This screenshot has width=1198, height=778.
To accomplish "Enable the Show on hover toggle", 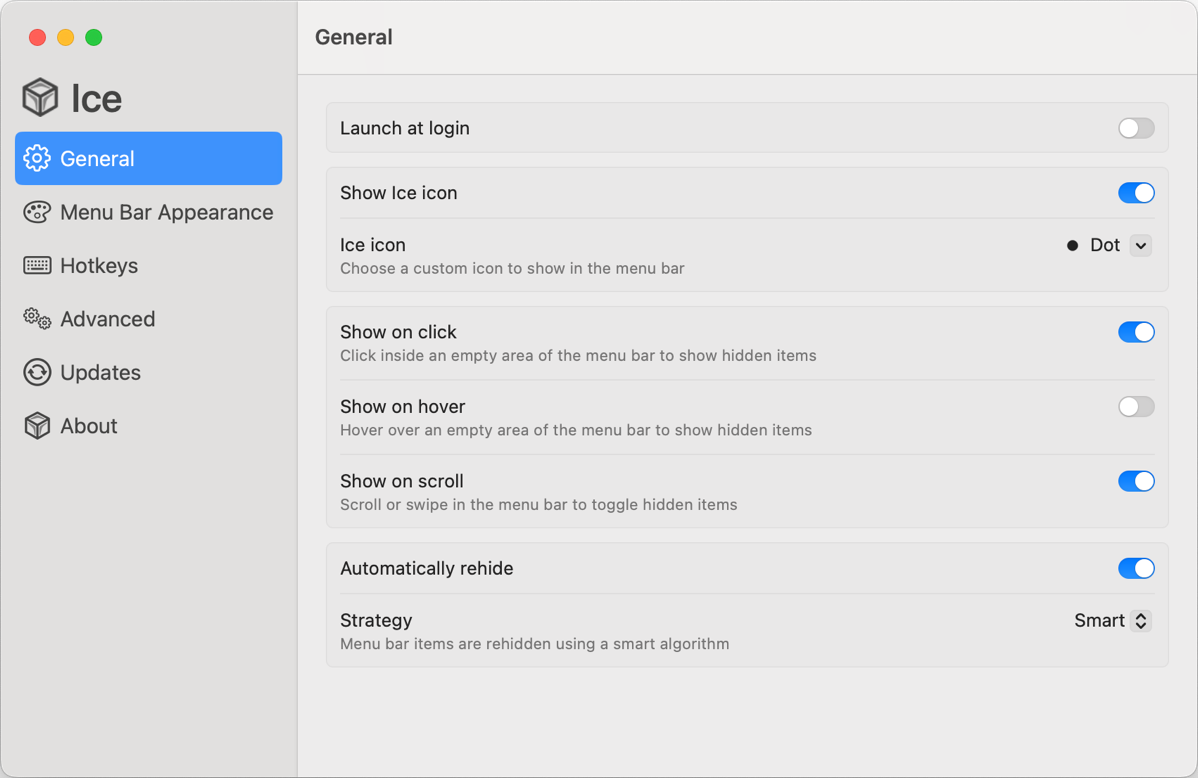I will click(1136, 407).
